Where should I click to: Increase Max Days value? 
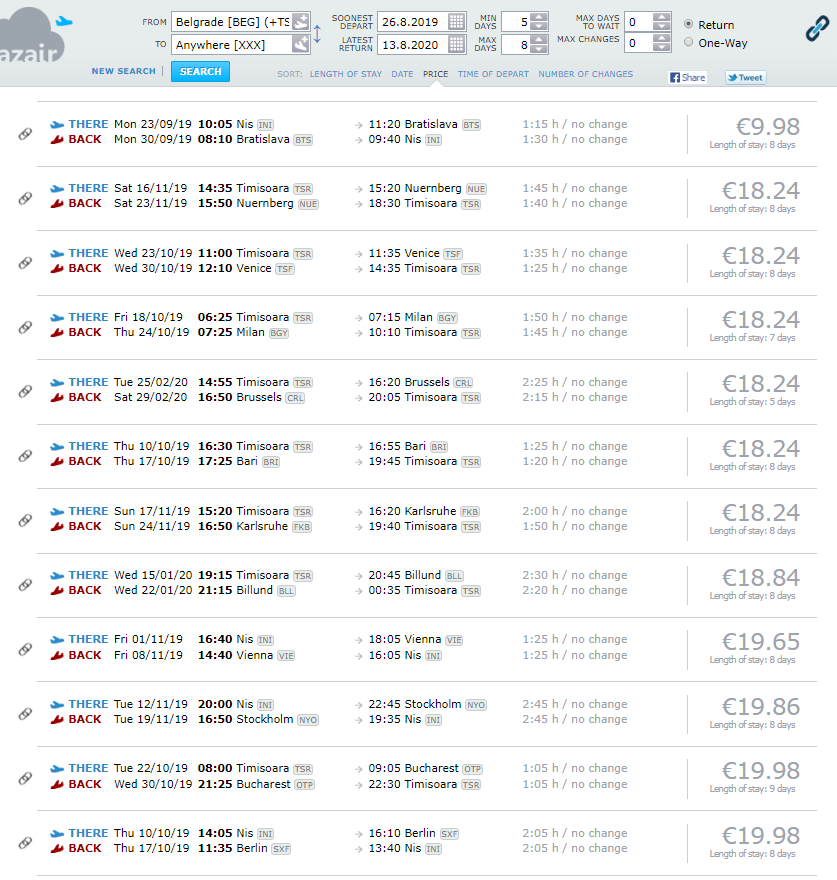[x=539, y=40]
